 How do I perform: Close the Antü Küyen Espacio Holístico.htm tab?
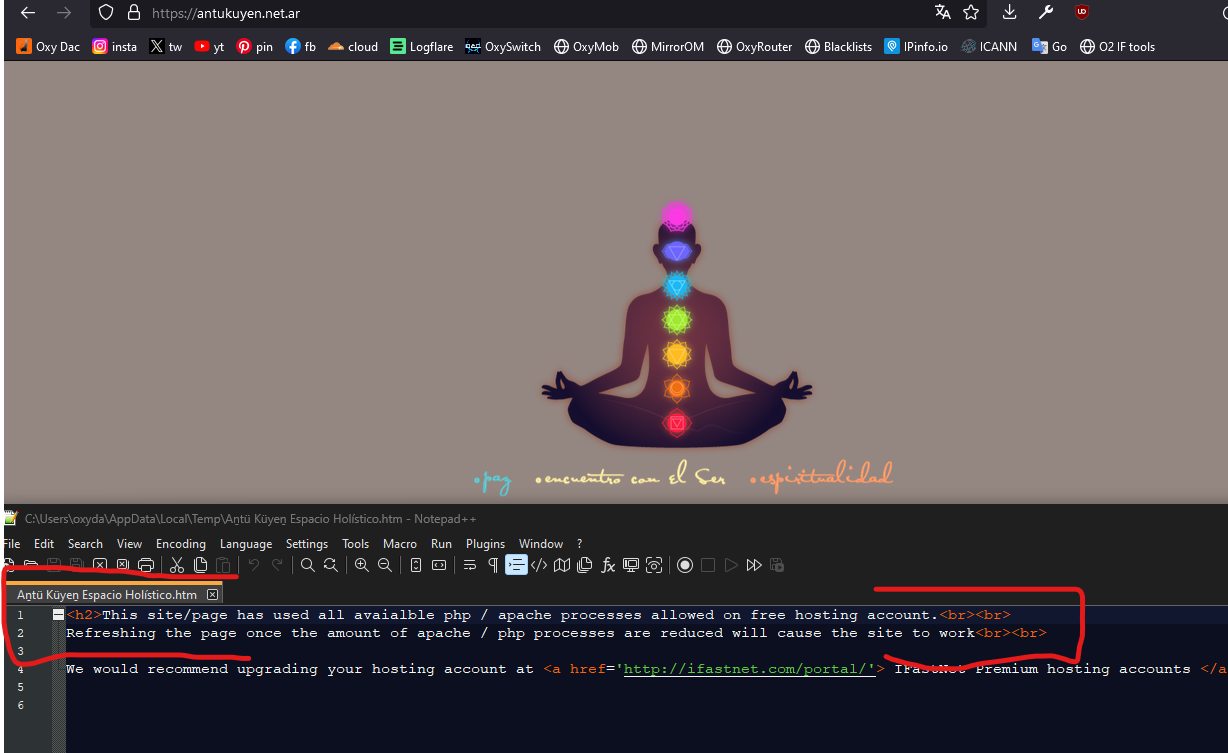(x=212, y=595)
